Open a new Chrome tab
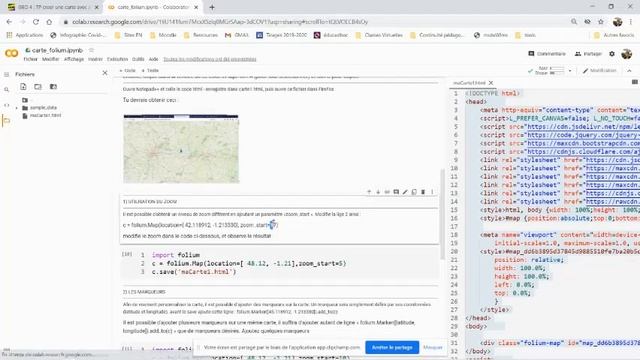 (212, 7)
